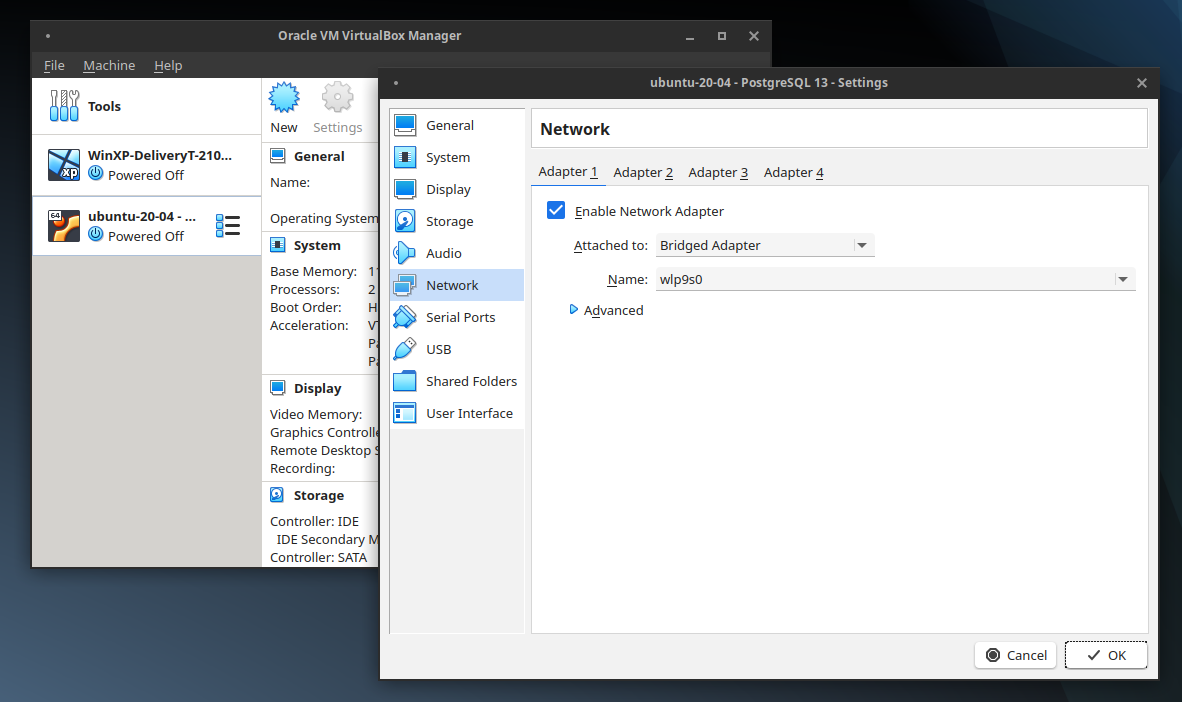Switch to the Adapter 4 tab
The image size is (1182, 702).
pos(794,173)
